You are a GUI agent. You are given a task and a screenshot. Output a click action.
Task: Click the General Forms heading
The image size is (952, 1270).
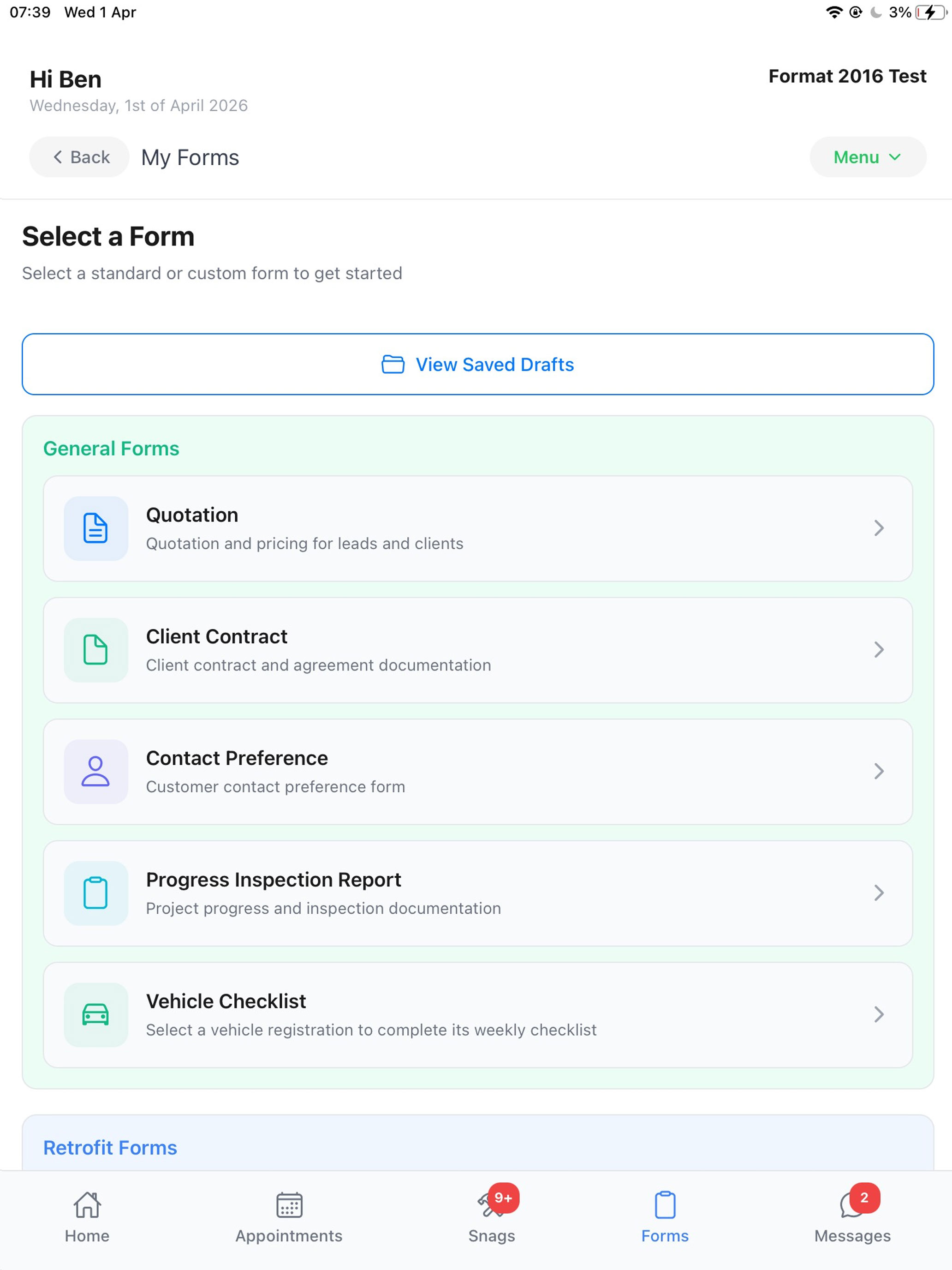[111, 449]
